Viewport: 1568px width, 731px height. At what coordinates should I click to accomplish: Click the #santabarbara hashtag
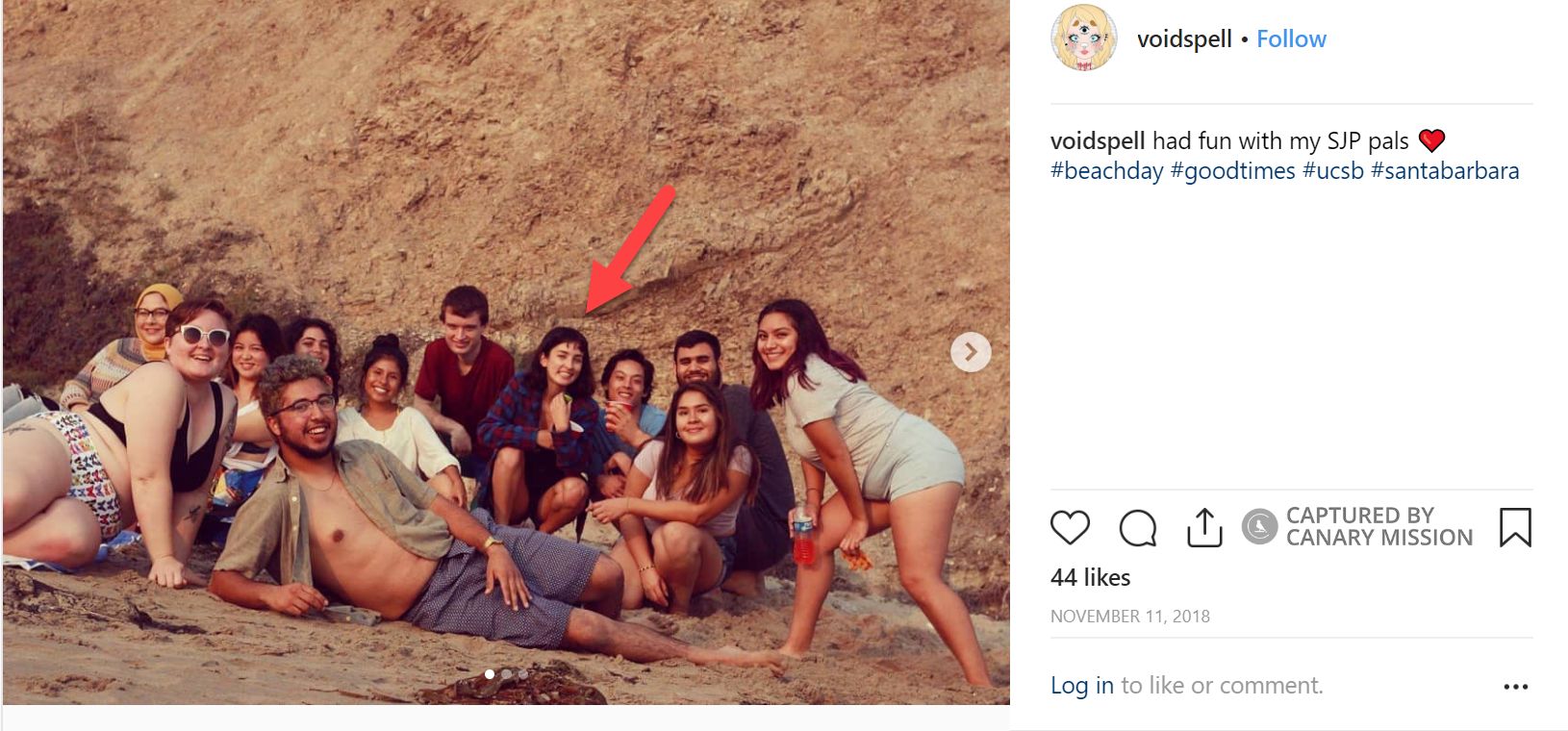click(1446, 169)
